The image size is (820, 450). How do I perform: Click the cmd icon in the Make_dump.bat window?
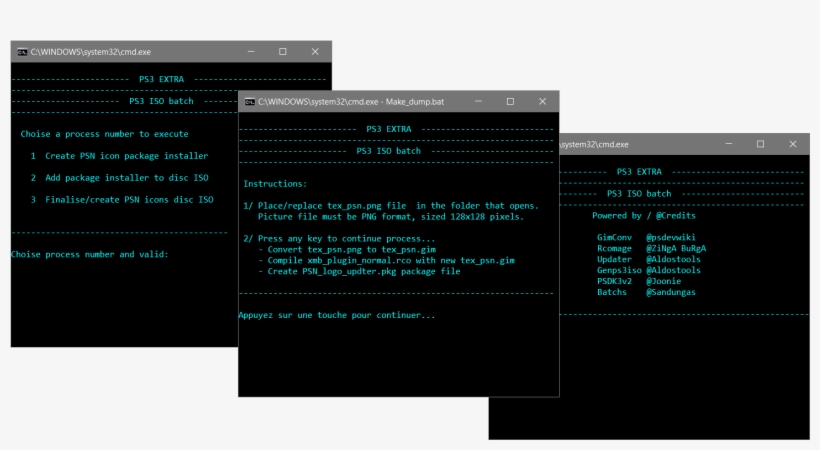point(248,102)
